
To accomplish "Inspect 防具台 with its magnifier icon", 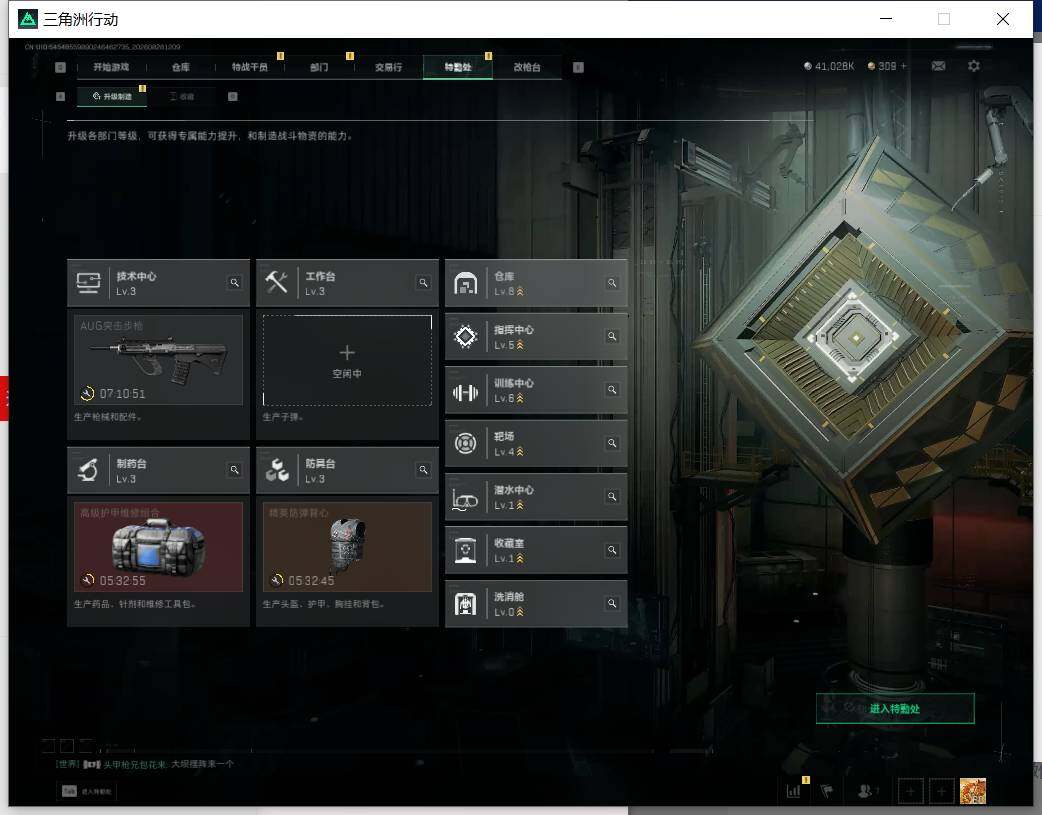I will click(423, 470).
